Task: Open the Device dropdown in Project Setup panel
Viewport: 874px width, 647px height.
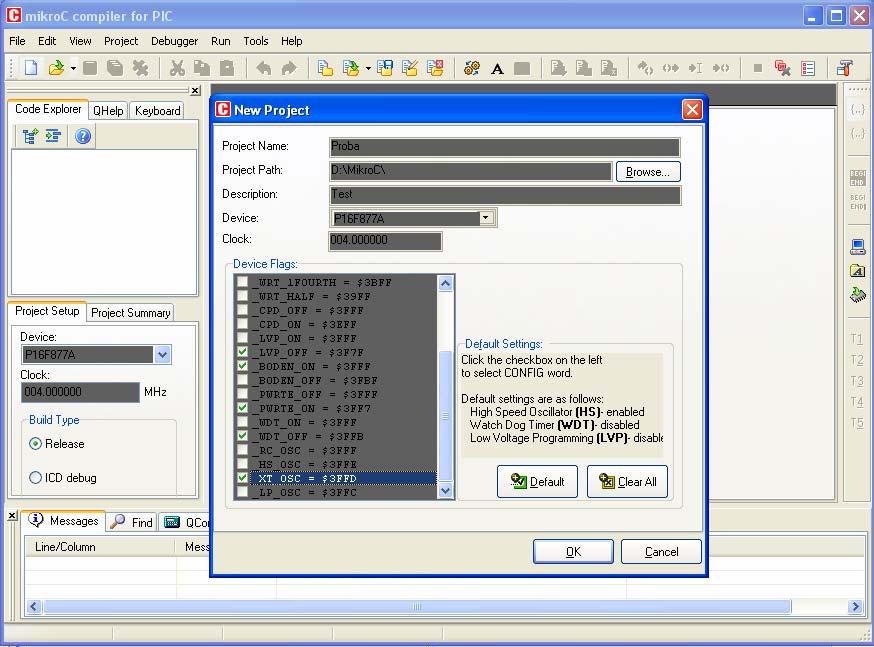Action: click(x=162, y=354)
